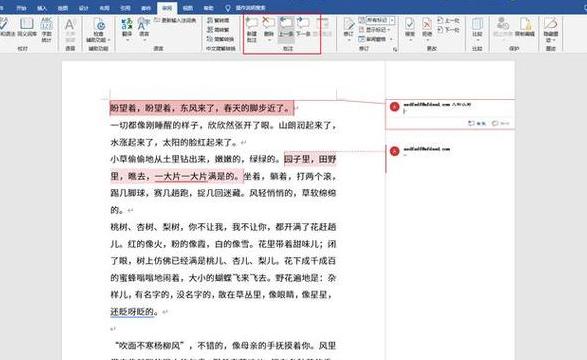The image size is (587, 360).
Task: Open the Translate (翻译) dropdown
Action: [127, 29]
